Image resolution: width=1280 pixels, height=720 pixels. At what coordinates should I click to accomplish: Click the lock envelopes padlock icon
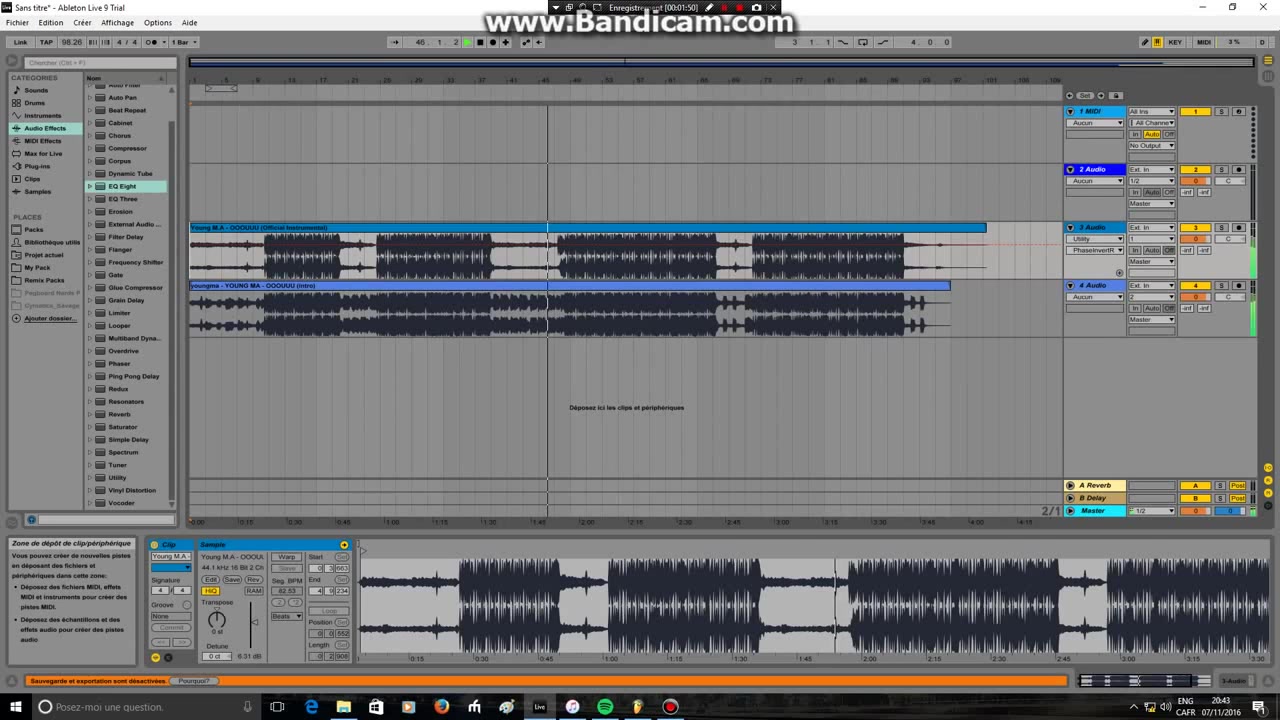pos(1117,96)
